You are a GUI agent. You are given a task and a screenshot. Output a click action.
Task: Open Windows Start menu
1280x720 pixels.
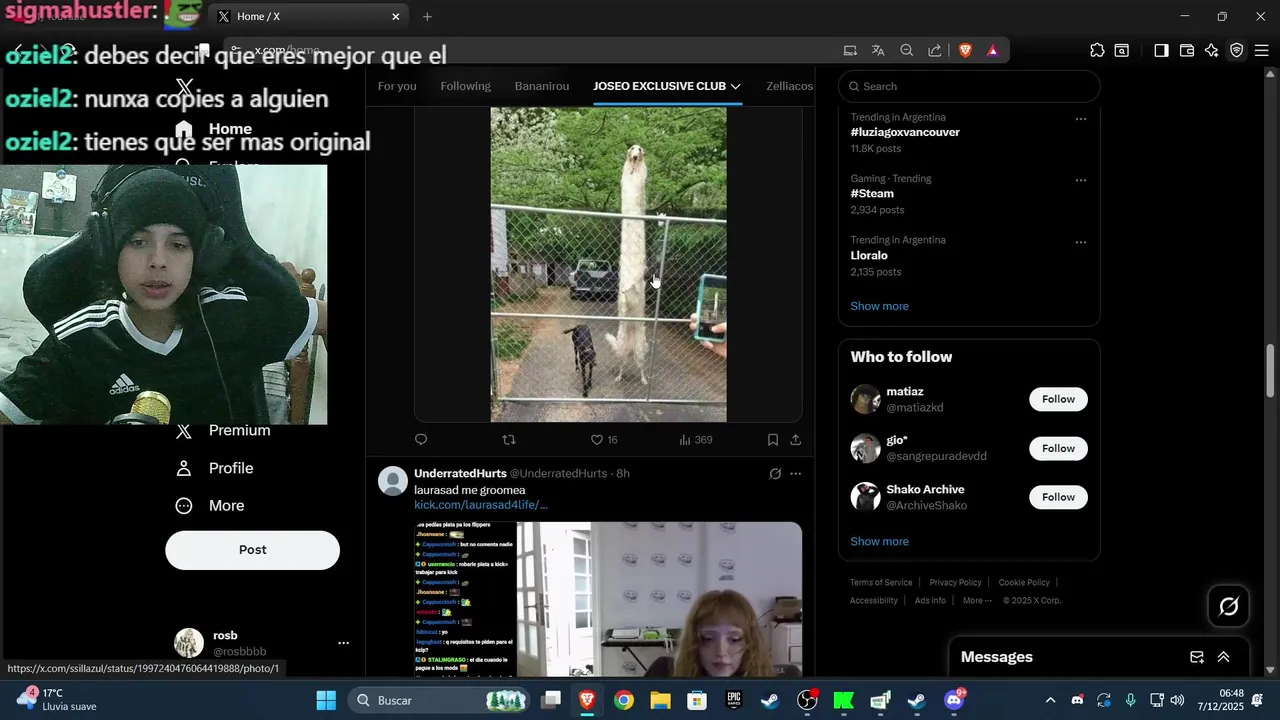[x=326, y=700]
